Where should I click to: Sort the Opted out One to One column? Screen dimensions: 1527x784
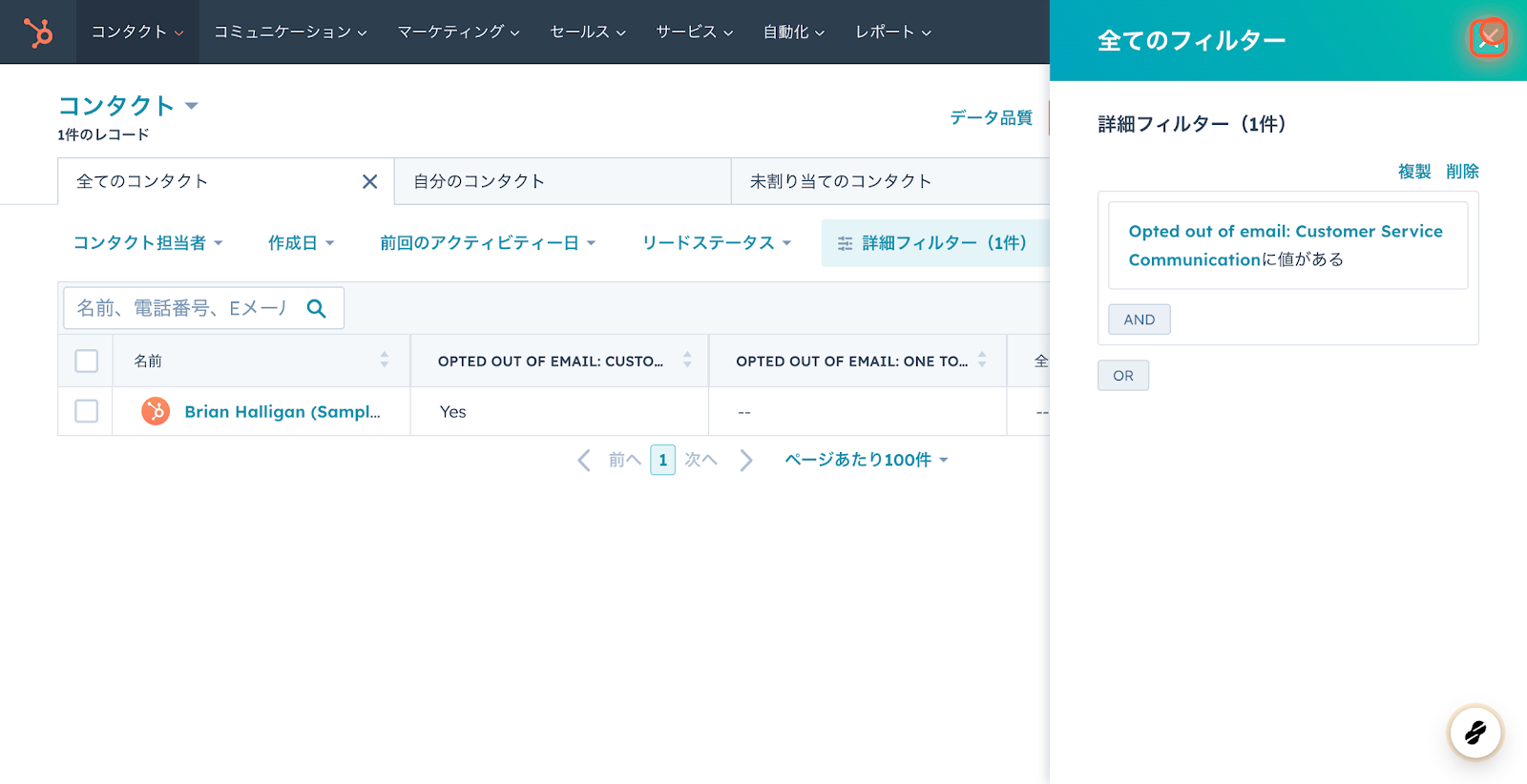pos(982,360)
